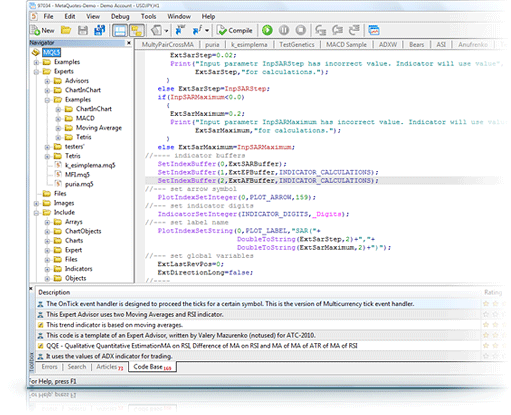This screenshot has height=415, width=511.
Task: Select the Expert folder under Include
Action: 73,250
